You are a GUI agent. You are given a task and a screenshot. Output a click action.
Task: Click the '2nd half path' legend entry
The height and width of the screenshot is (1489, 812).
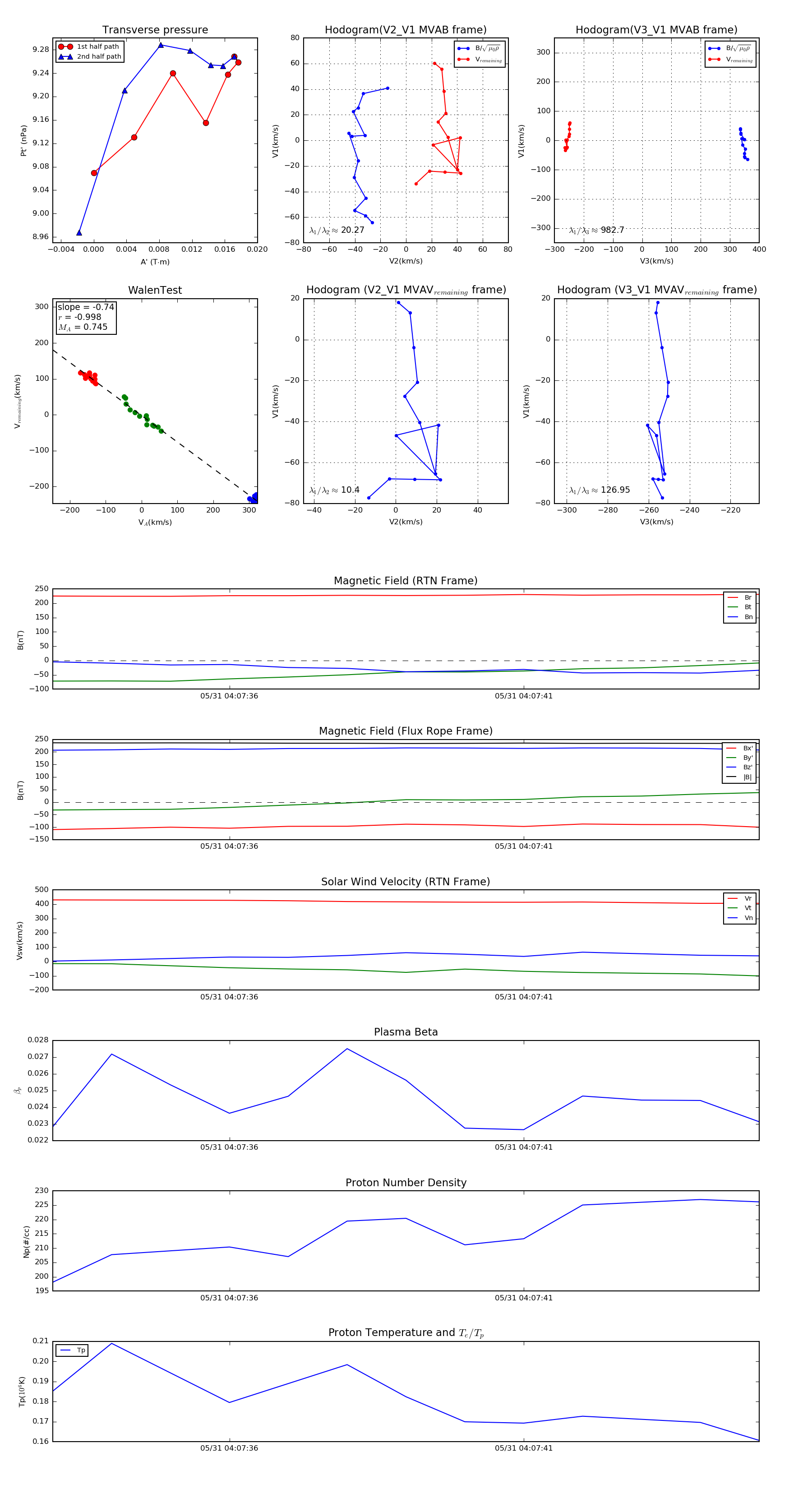pyautogui.click(x=90, y=57)
